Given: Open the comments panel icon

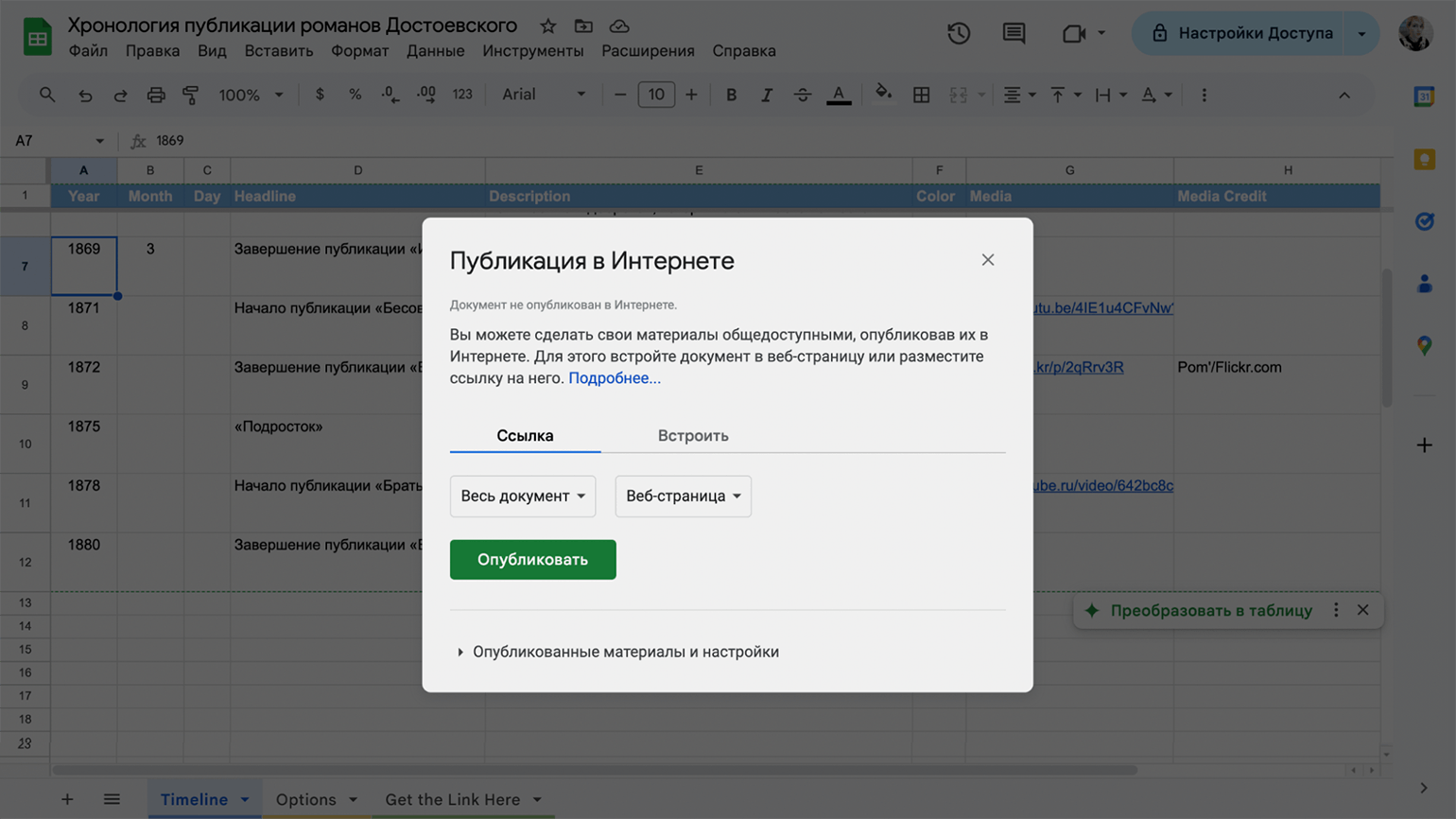Looking at the screenshot, I should pos(1014,33).
